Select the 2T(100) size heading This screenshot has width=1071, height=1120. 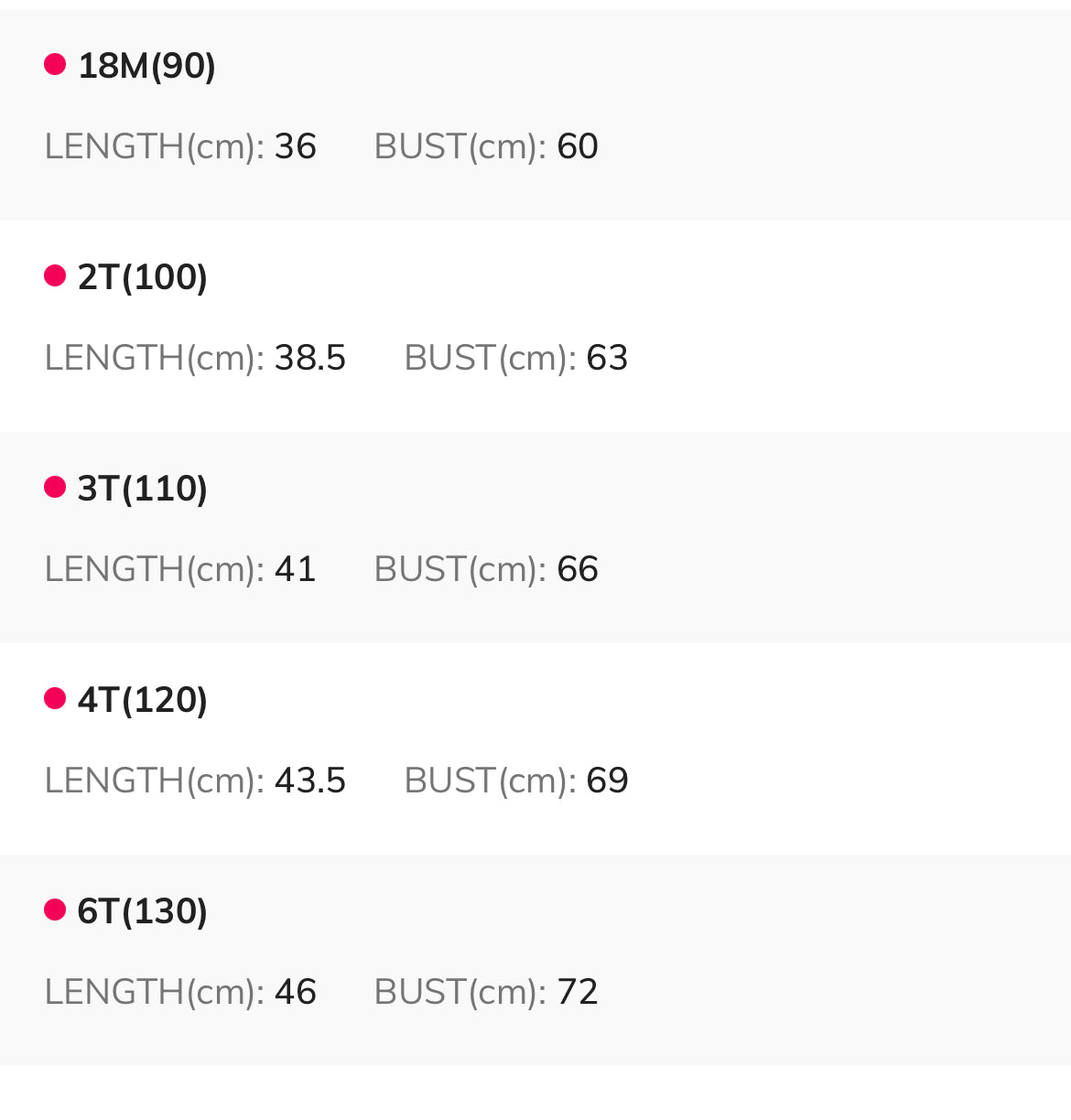click(x=143, y=277)
